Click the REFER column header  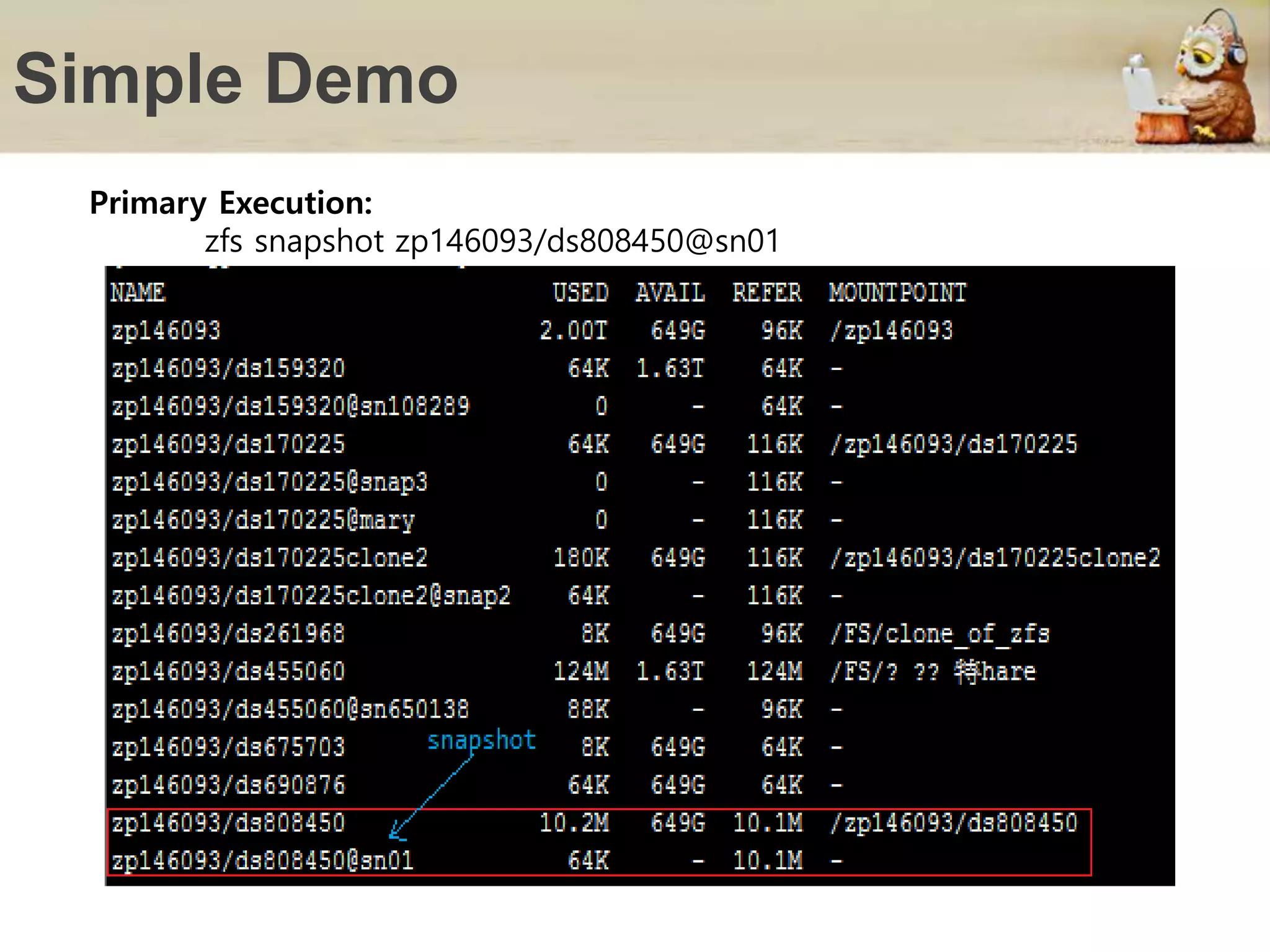(767, 293)
